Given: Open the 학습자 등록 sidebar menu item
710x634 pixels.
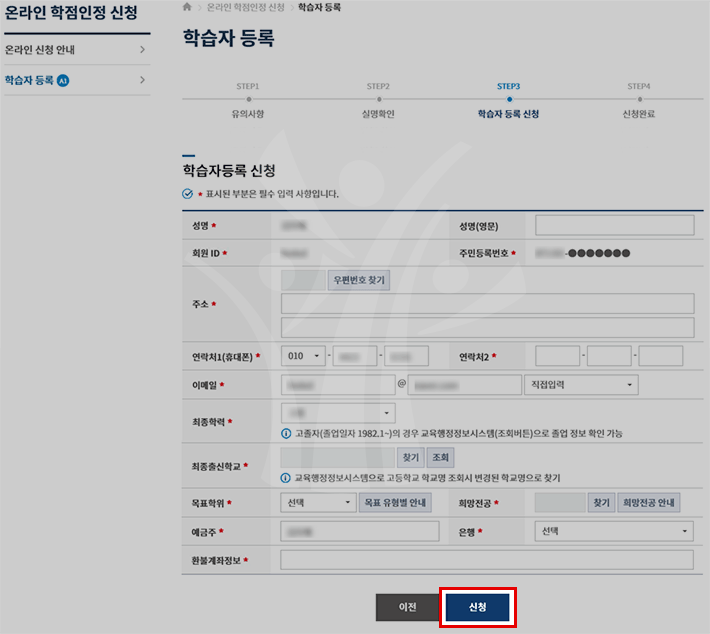Looking at the screenshot, I should click(75, 80).
